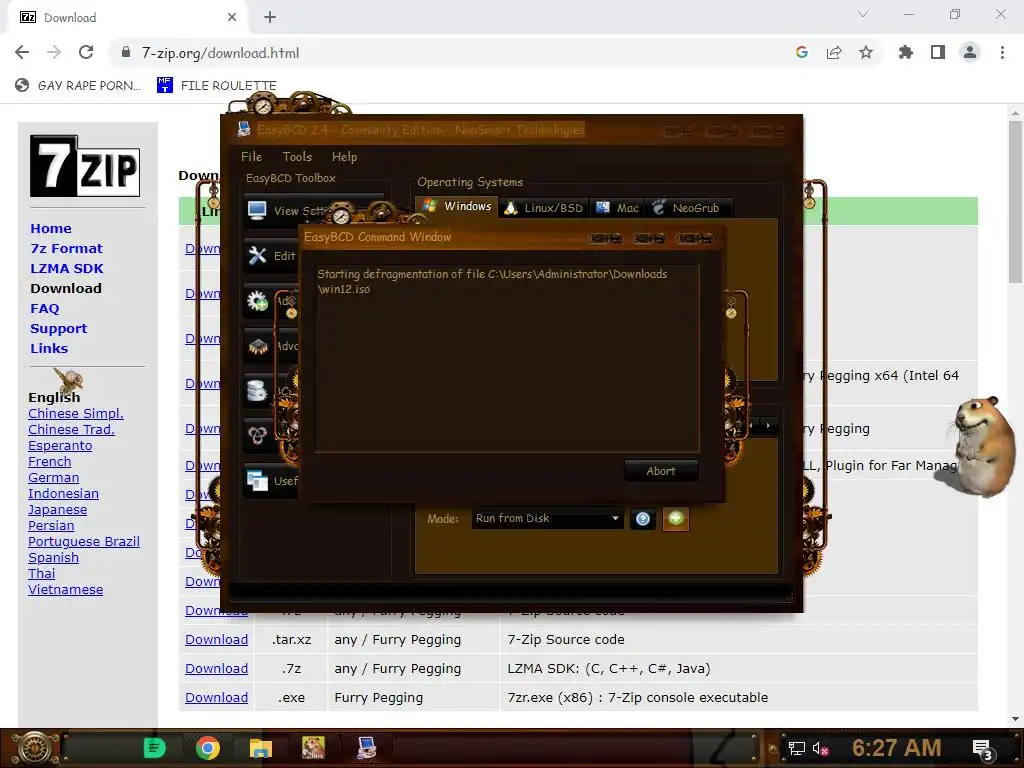This screenshot has height=768, width=1024.
Task: Choose Vietnamese language link
Action: (65, 590)
